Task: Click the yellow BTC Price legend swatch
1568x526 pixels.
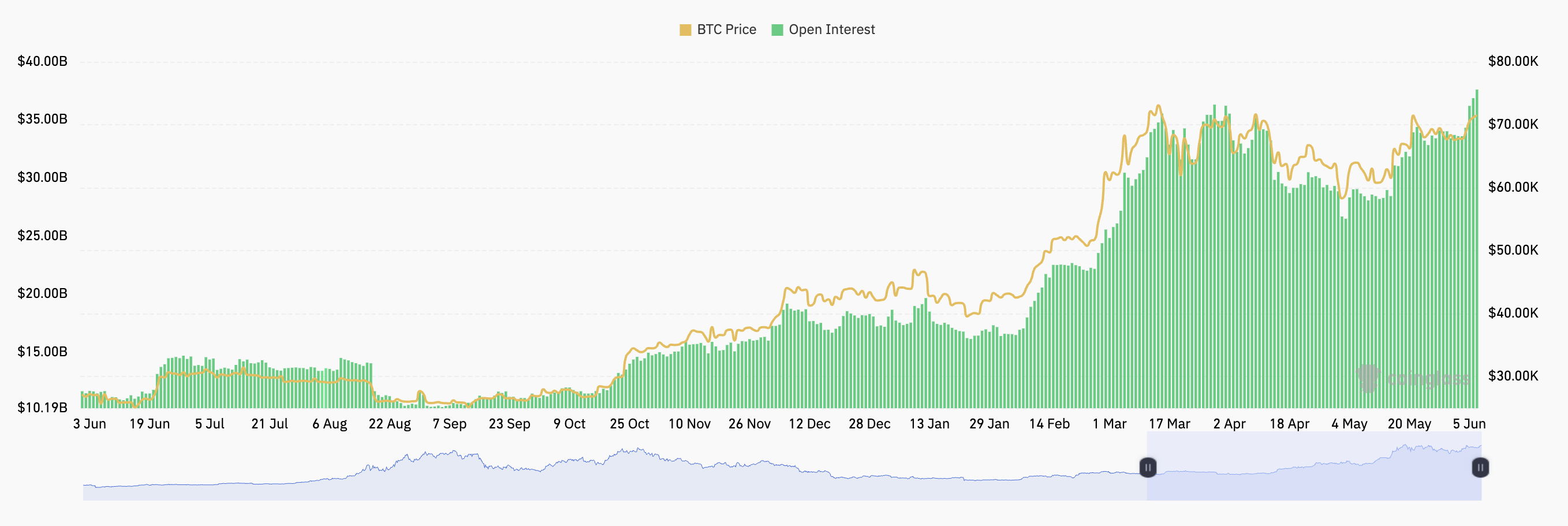Action: (685, 30)
